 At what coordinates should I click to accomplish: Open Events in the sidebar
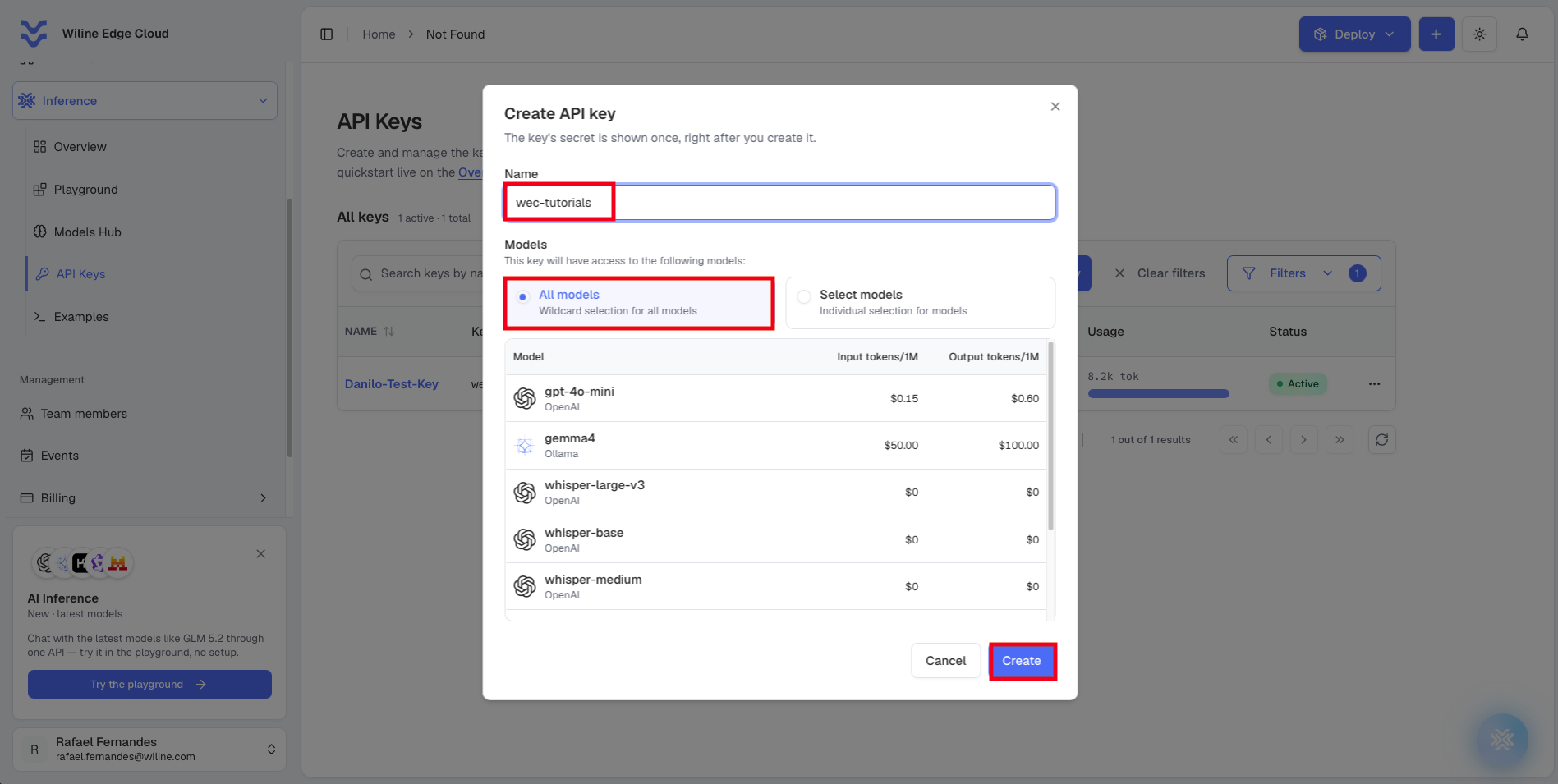[x=60, y=456]
